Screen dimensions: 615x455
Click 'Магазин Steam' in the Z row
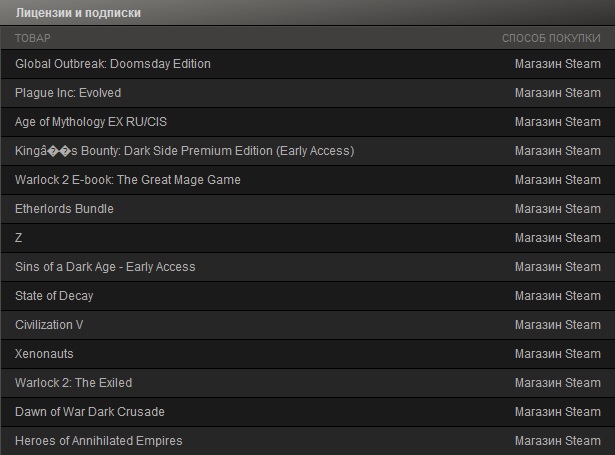click(x=558, y=238)
